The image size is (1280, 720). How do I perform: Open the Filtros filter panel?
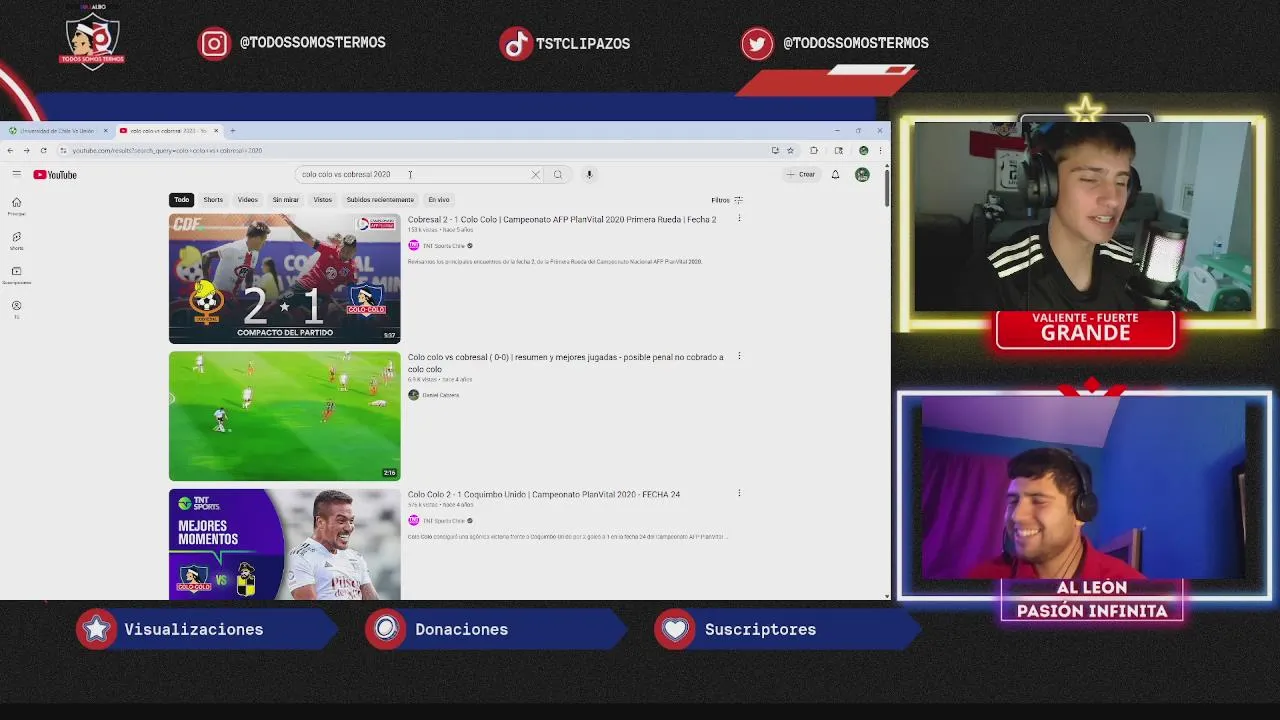[x=726, y=200]
